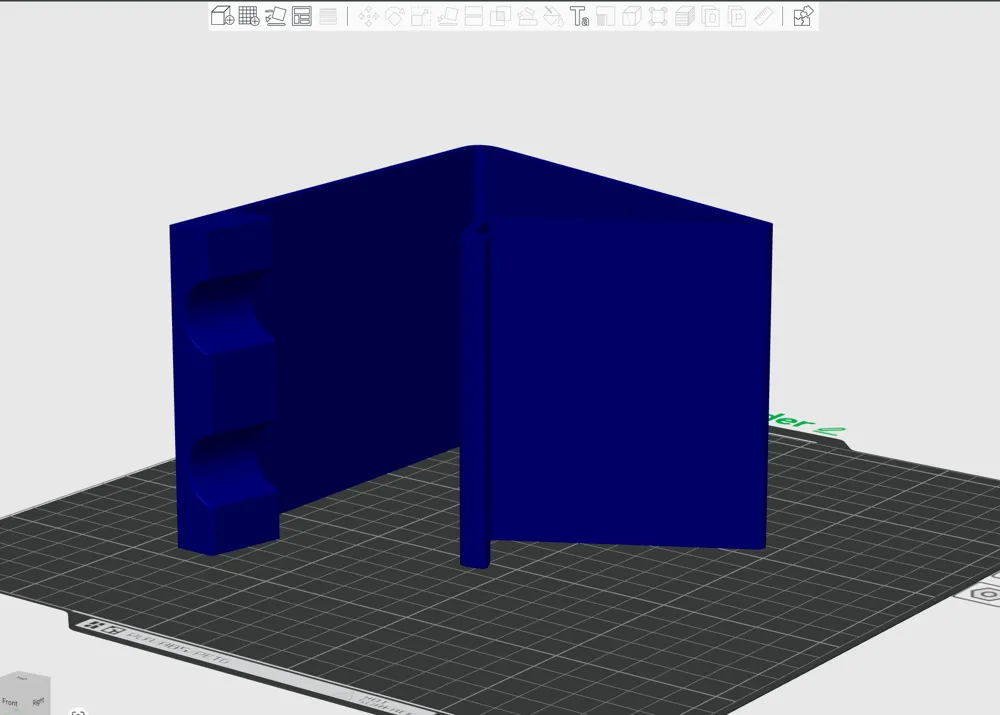The height and width of the screenshot is (715, 1000).
Task: Choose the Cut tool
Action: (x=474, y=17)
